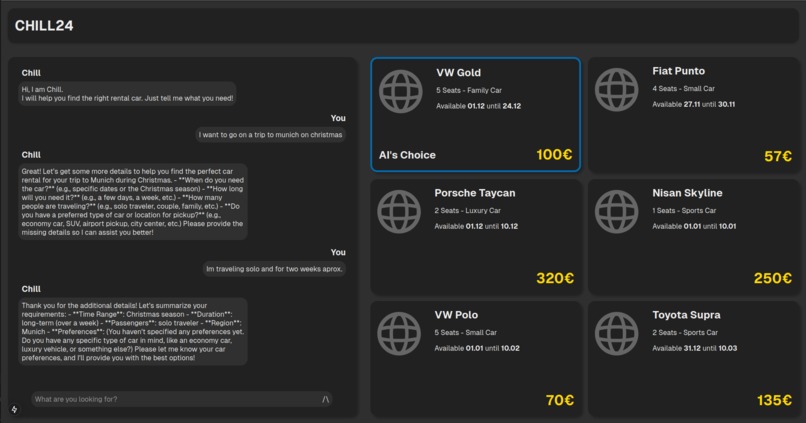Click the Toyota Supra globe image icon
The image size is (806, 423).
616,334
